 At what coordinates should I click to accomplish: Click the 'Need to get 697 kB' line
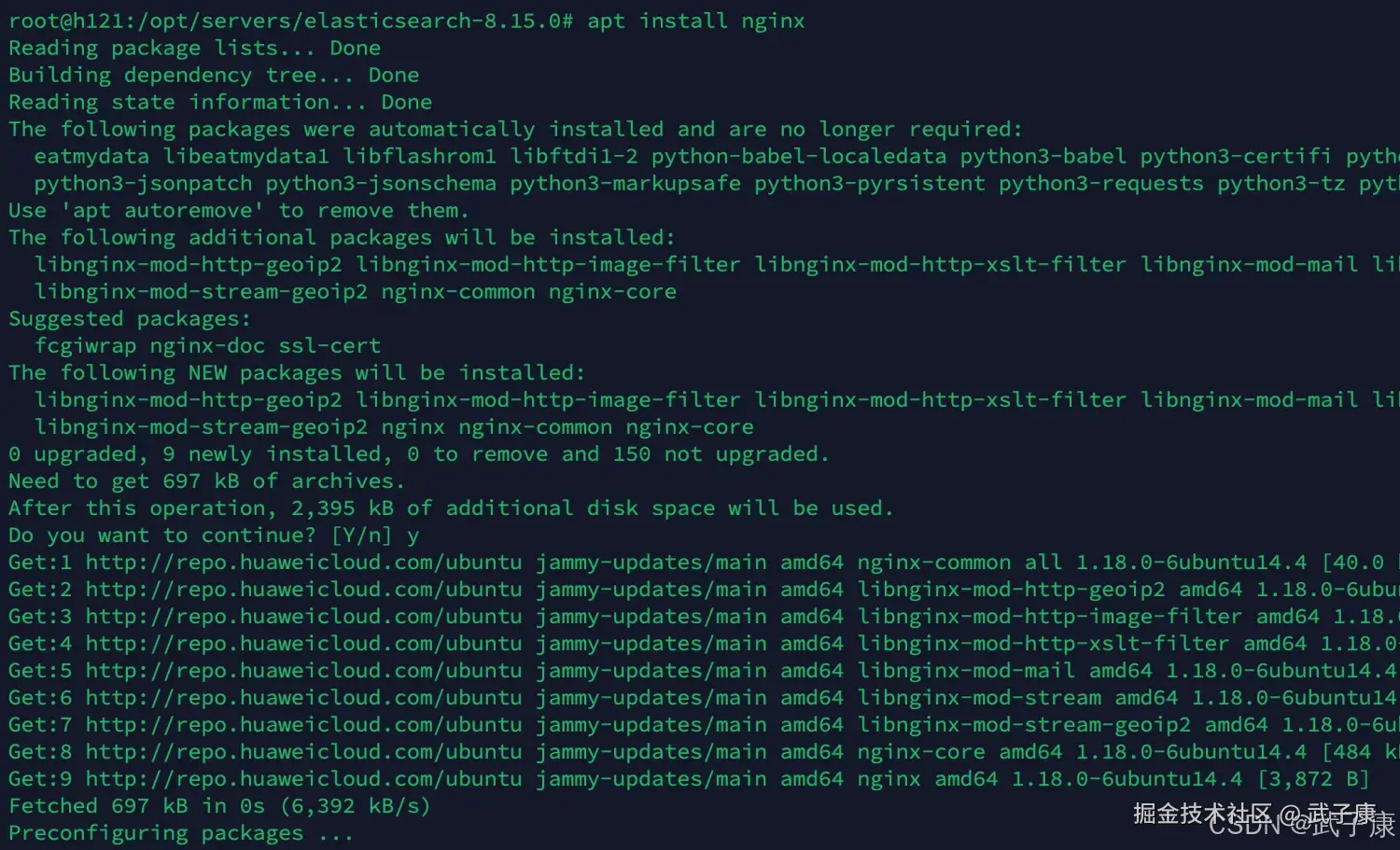(206, 481)
